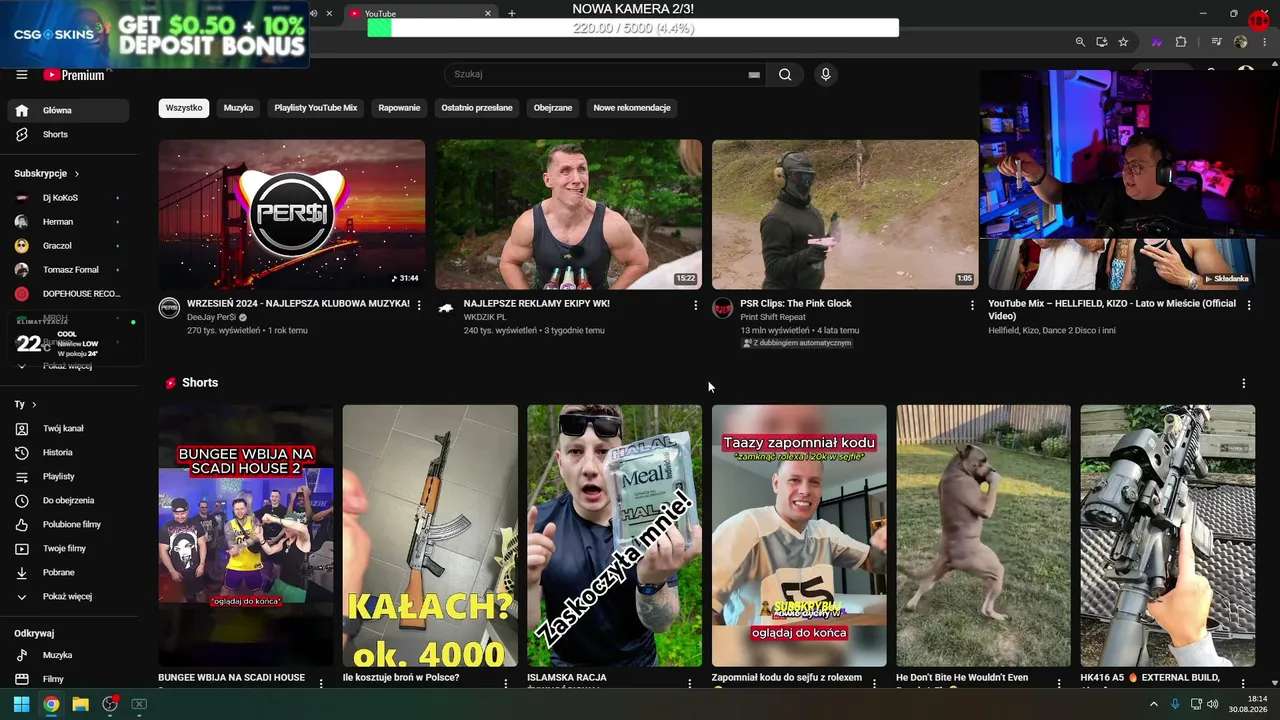This screenshot has width=1280, height=720.
Task: Open Polubione filmy liked videos
Action: (x=68, y=524)
